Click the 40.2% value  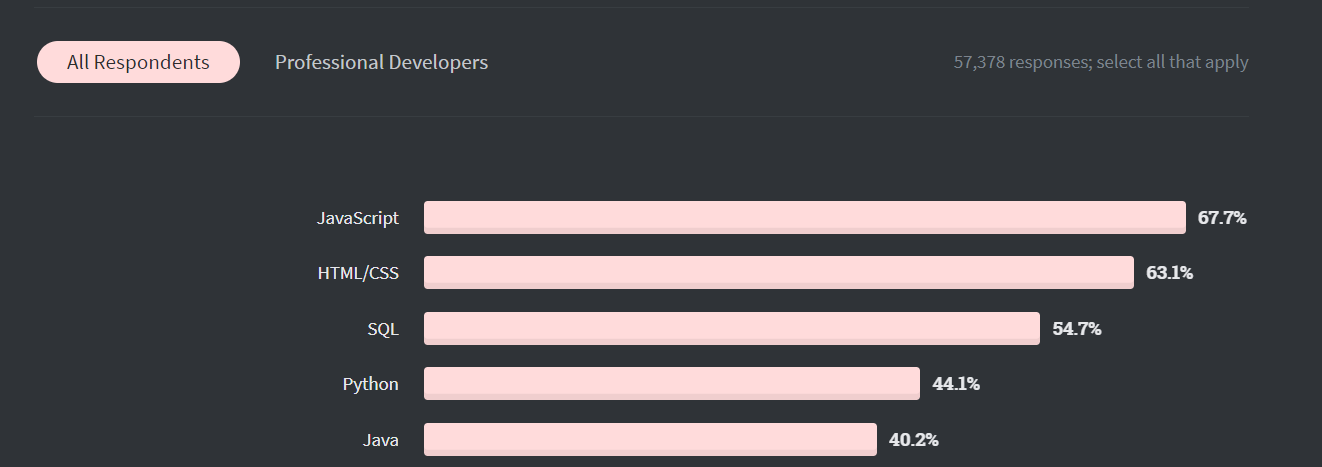point(914,439)
